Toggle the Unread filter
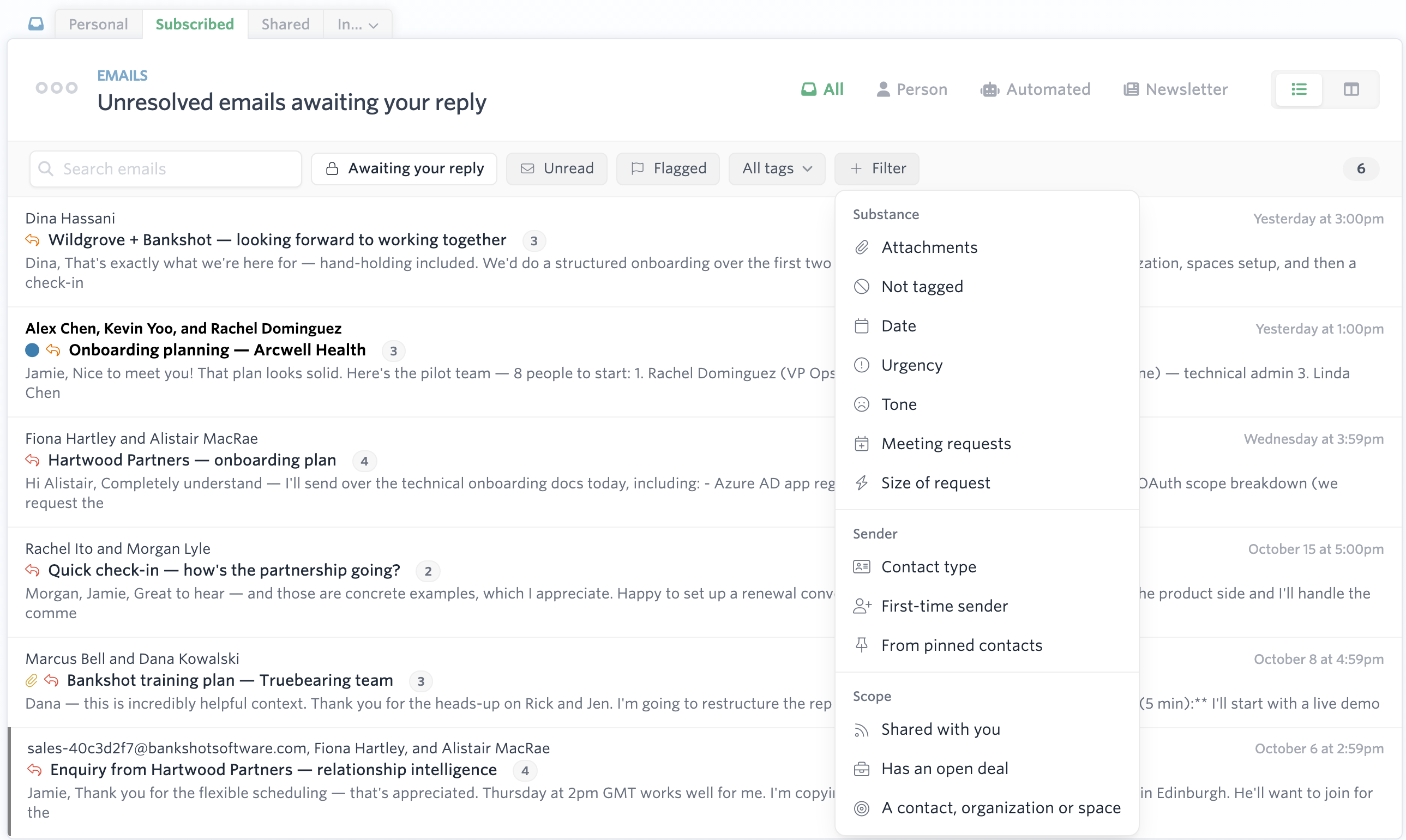 click(x=557, y=168)
